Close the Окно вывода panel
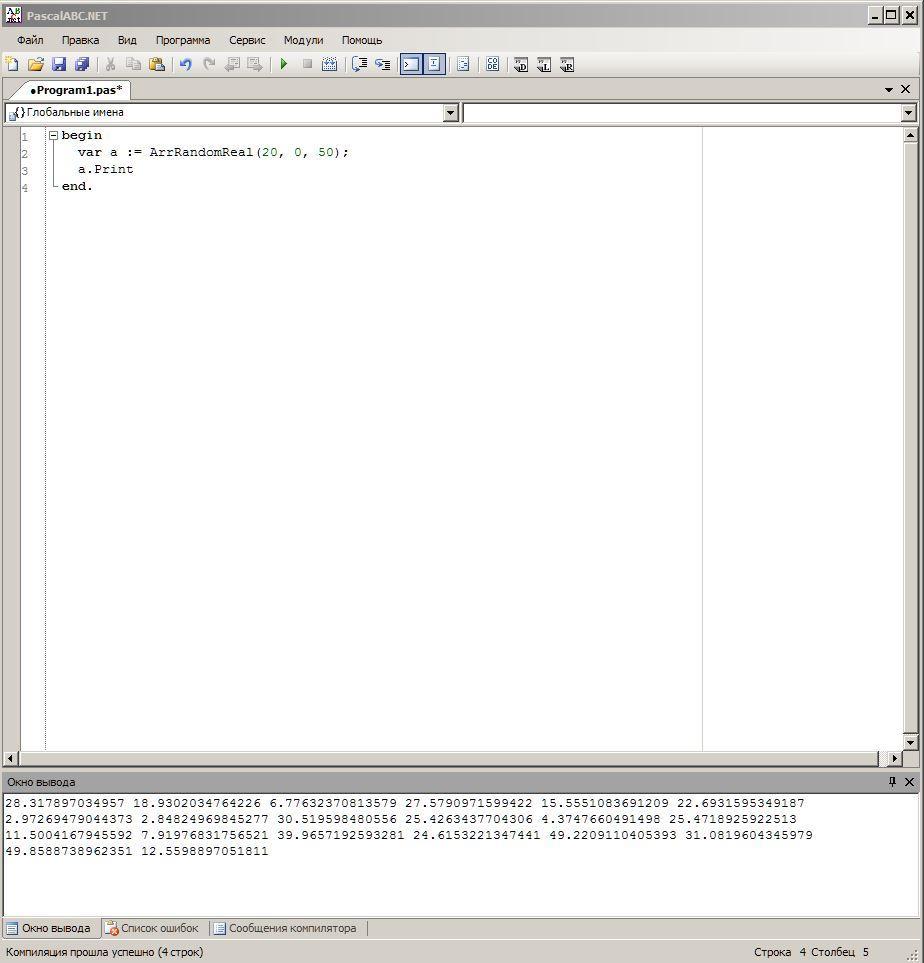 point(909,782)
